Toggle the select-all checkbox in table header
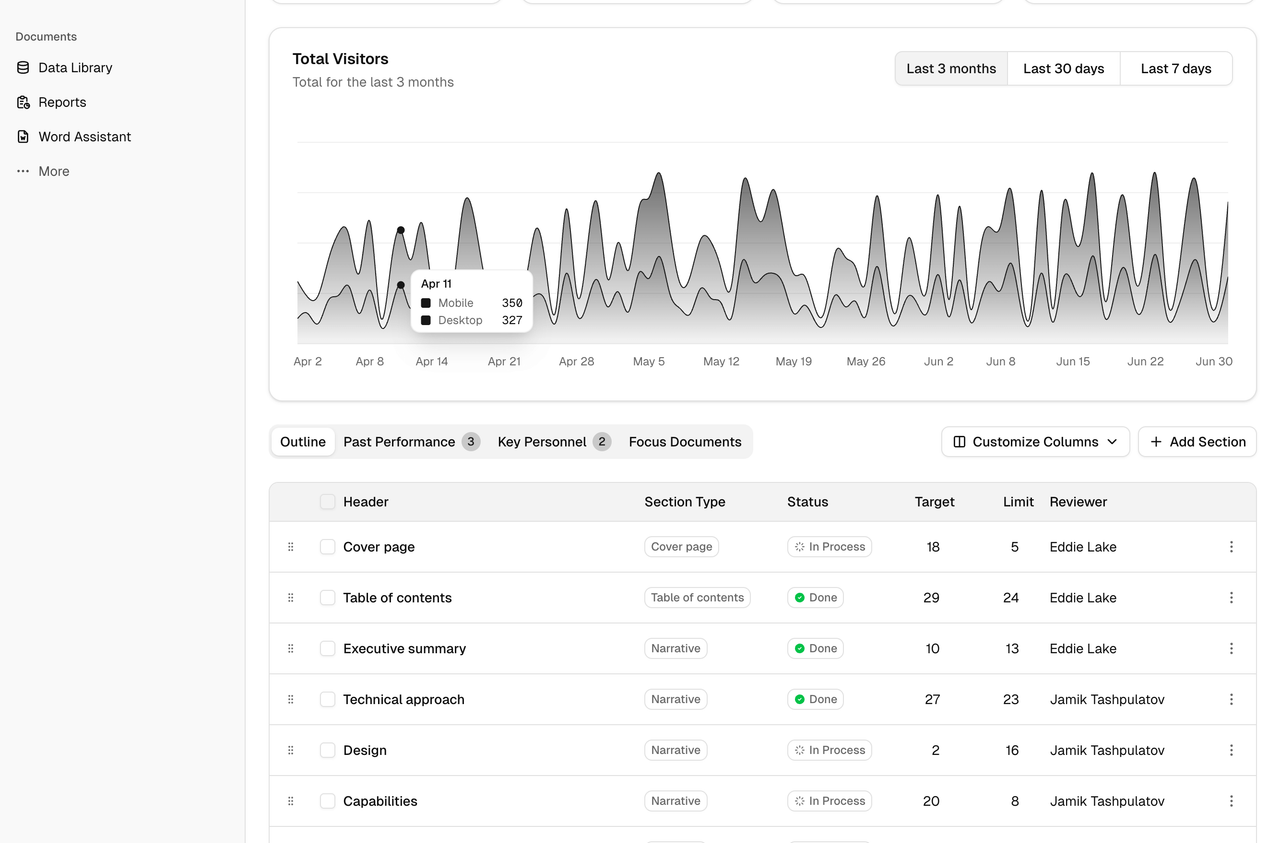This screenshot has height=843, width=1280. (327, 502)
